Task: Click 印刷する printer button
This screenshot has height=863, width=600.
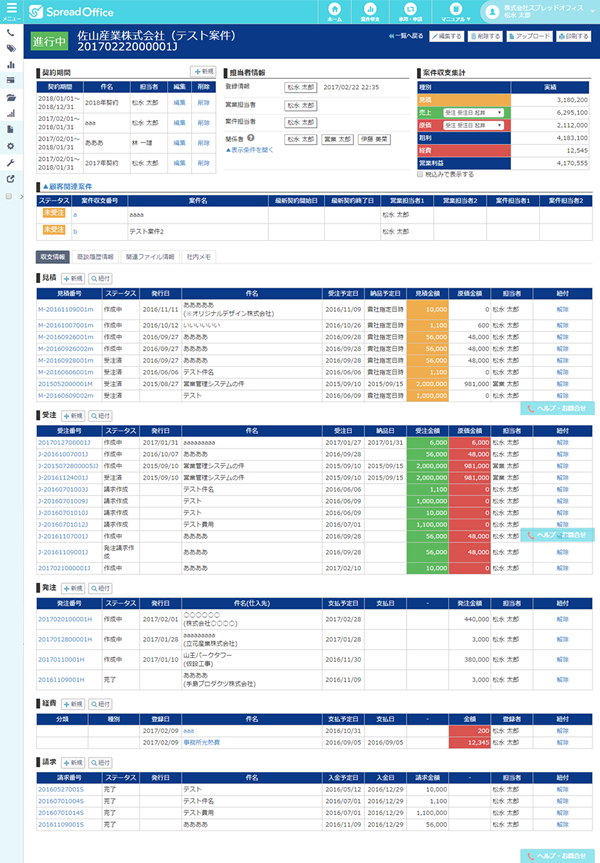Action: click(573, 36)
